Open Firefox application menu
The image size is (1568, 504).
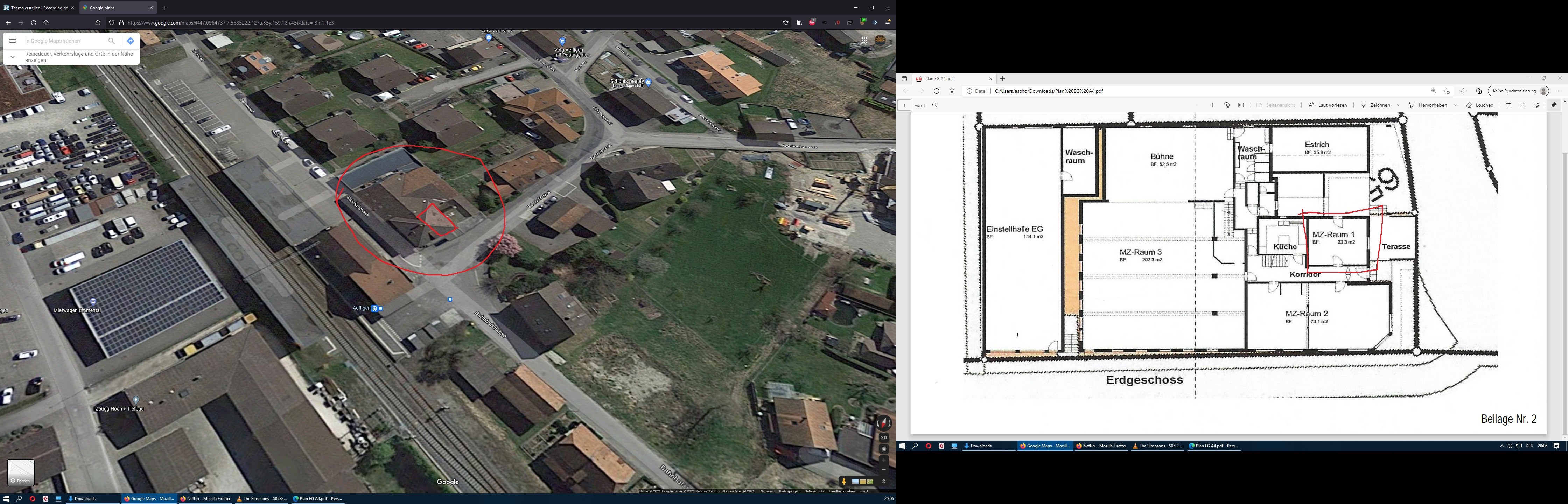click(x=888, y=22)
